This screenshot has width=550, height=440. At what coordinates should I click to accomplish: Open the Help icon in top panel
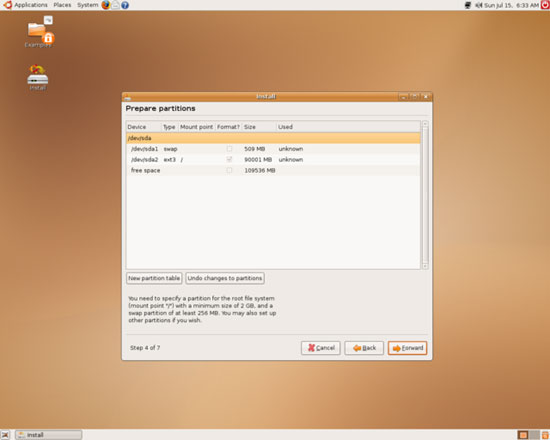[x=125, y=5]
